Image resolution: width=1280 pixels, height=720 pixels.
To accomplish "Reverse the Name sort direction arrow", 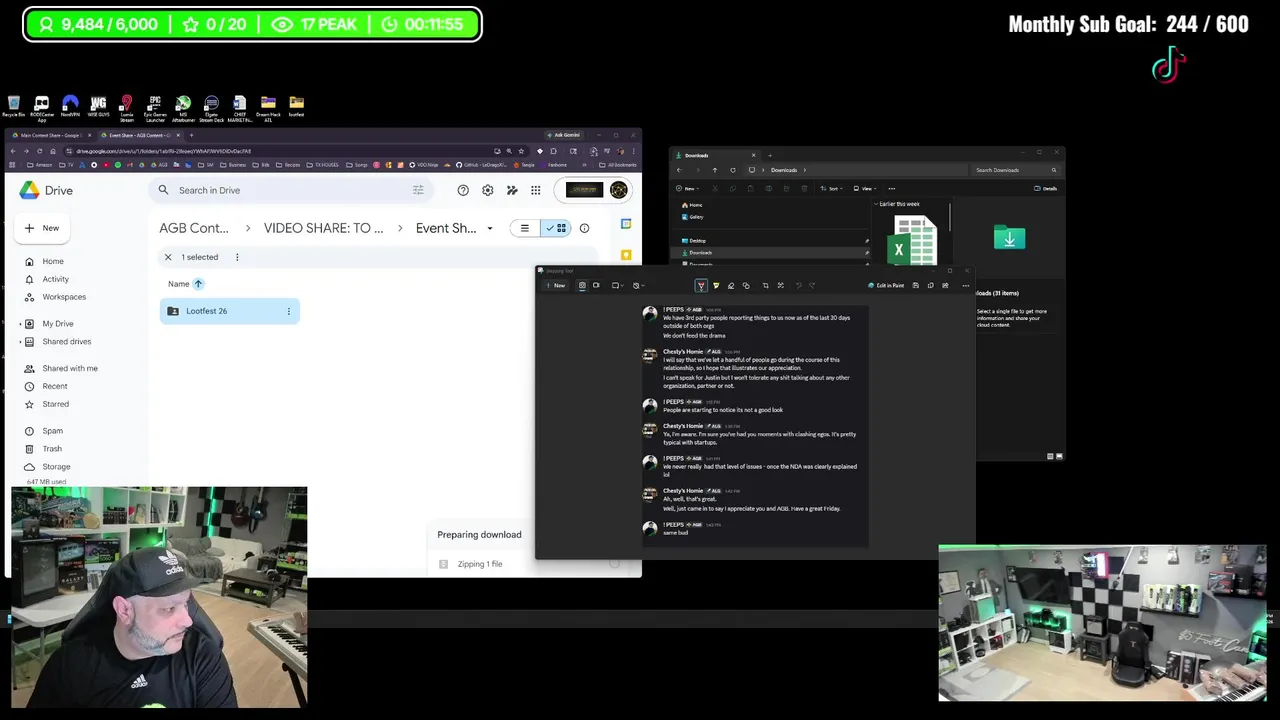I will 198,284.
